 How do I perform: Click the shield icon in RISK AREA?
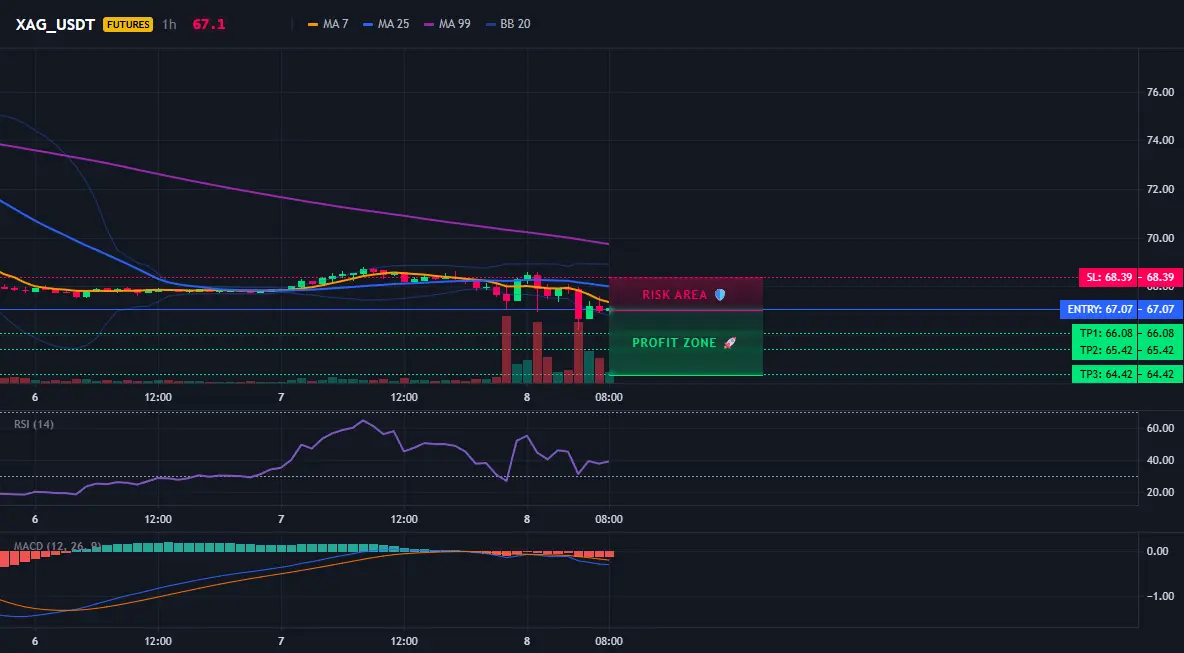(720, 294)
